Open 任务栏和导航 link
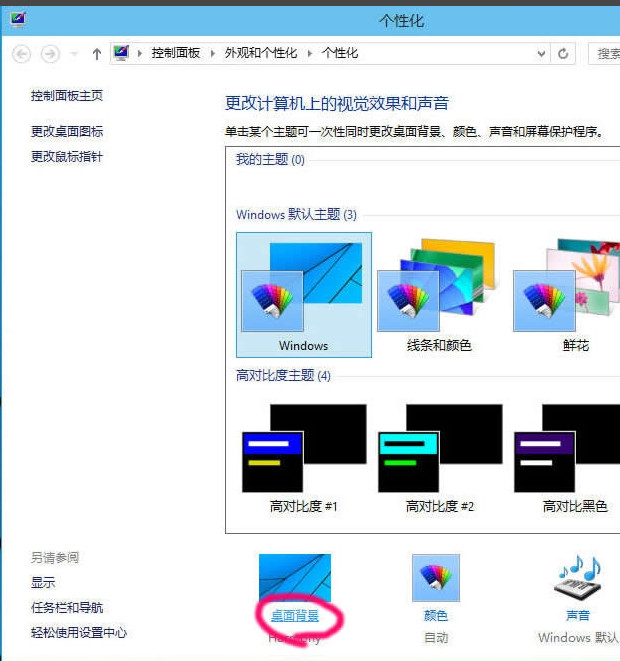620x661 pixels. click(x=67, y=608)
